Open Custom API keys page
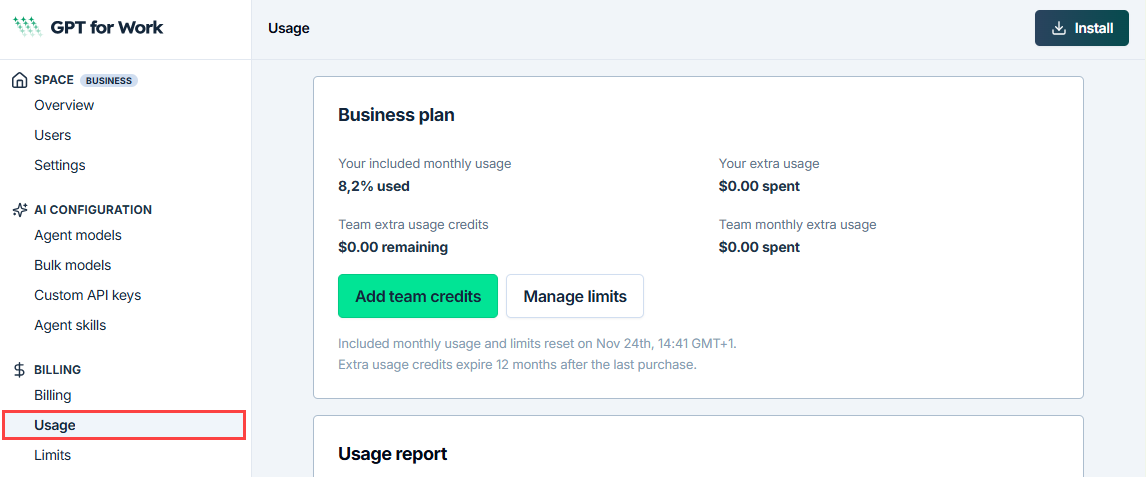 (88, 295)
